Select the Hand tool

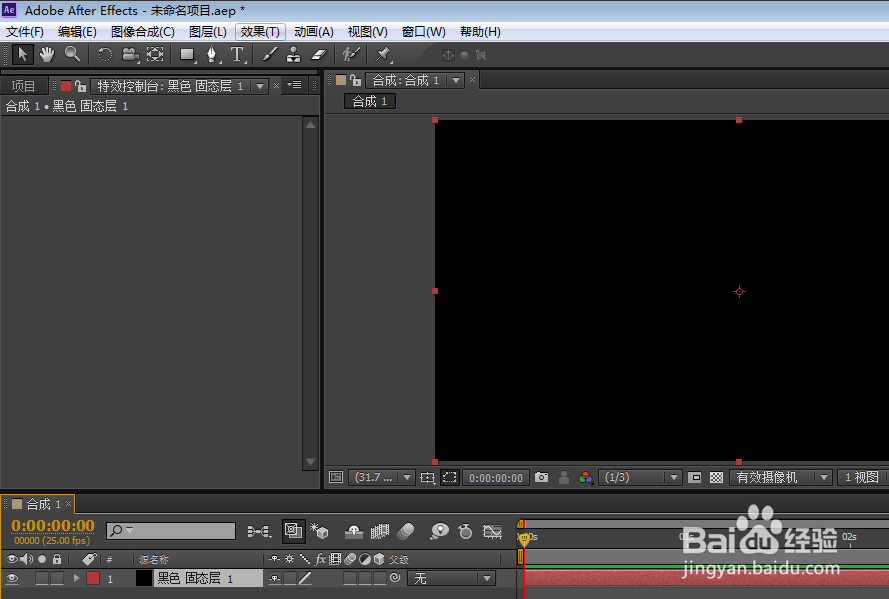click(46, 54)
